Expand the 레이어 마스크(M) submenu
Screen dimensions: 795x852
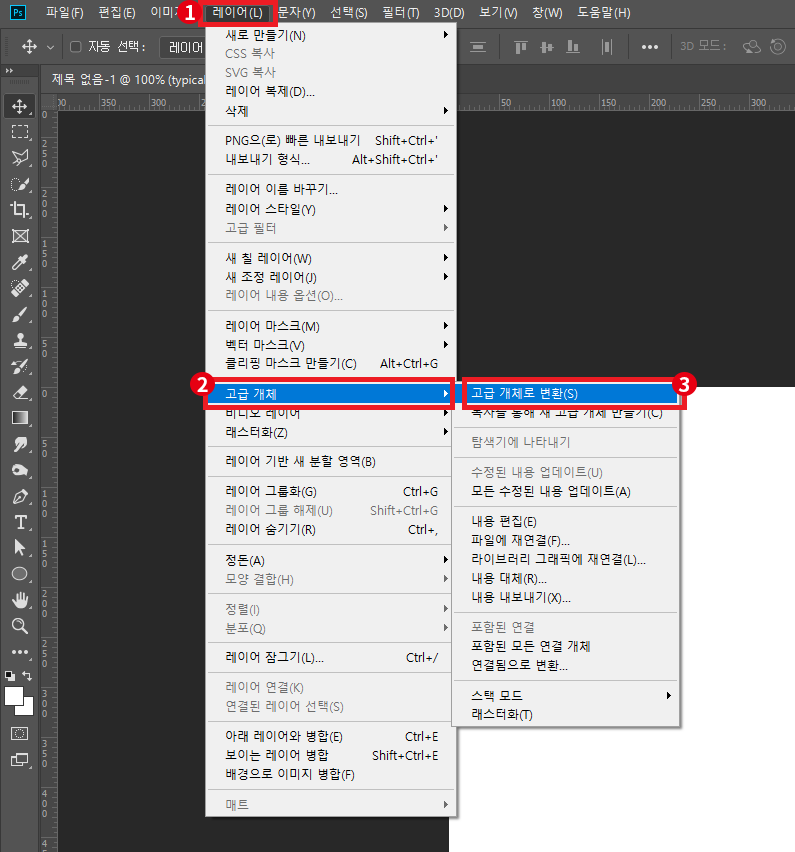coord(331,326)
